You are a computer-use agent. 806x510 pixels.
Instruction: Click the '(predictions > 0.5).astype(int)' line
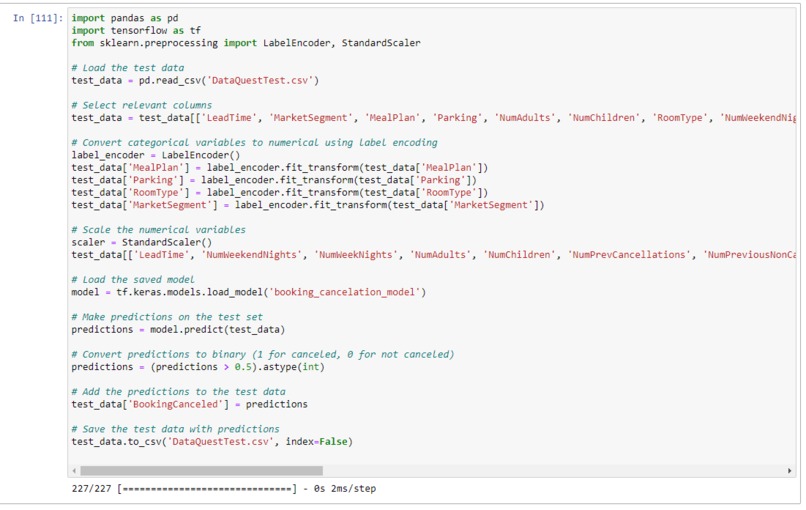click(198, 367)
